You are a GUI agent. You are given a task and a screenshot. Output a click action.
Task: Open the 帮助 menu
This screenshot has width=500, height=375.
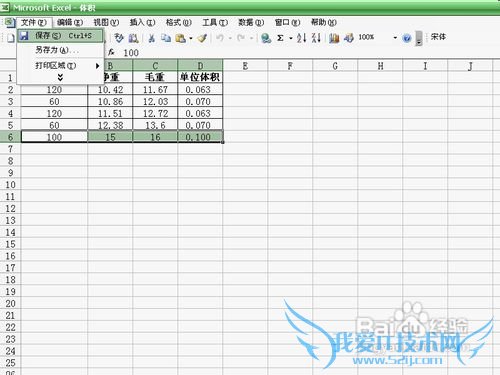pos(324,23)
